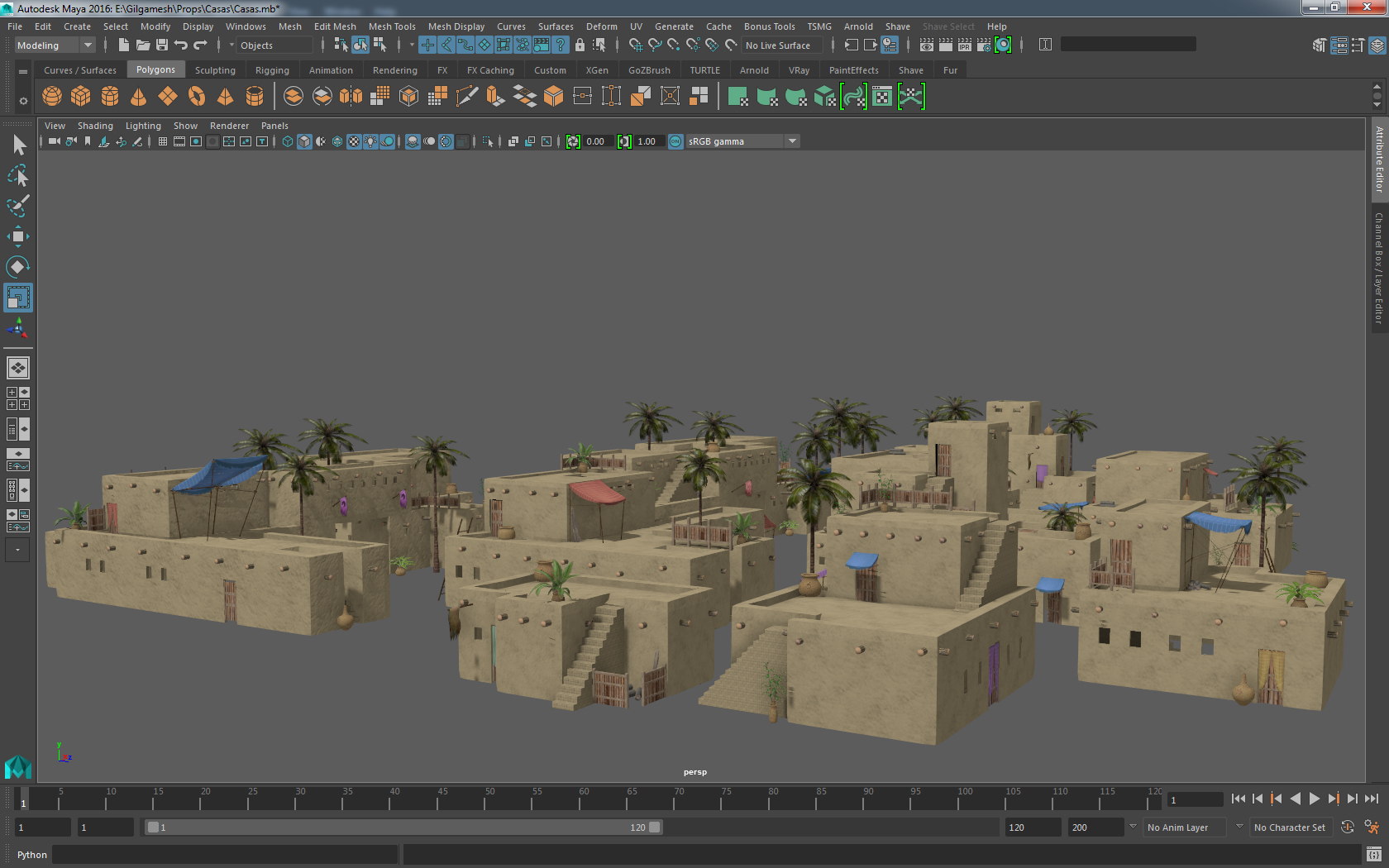Click the Save scene icon
Screen dimensions: 1389x868
click(x=162, y=45)
